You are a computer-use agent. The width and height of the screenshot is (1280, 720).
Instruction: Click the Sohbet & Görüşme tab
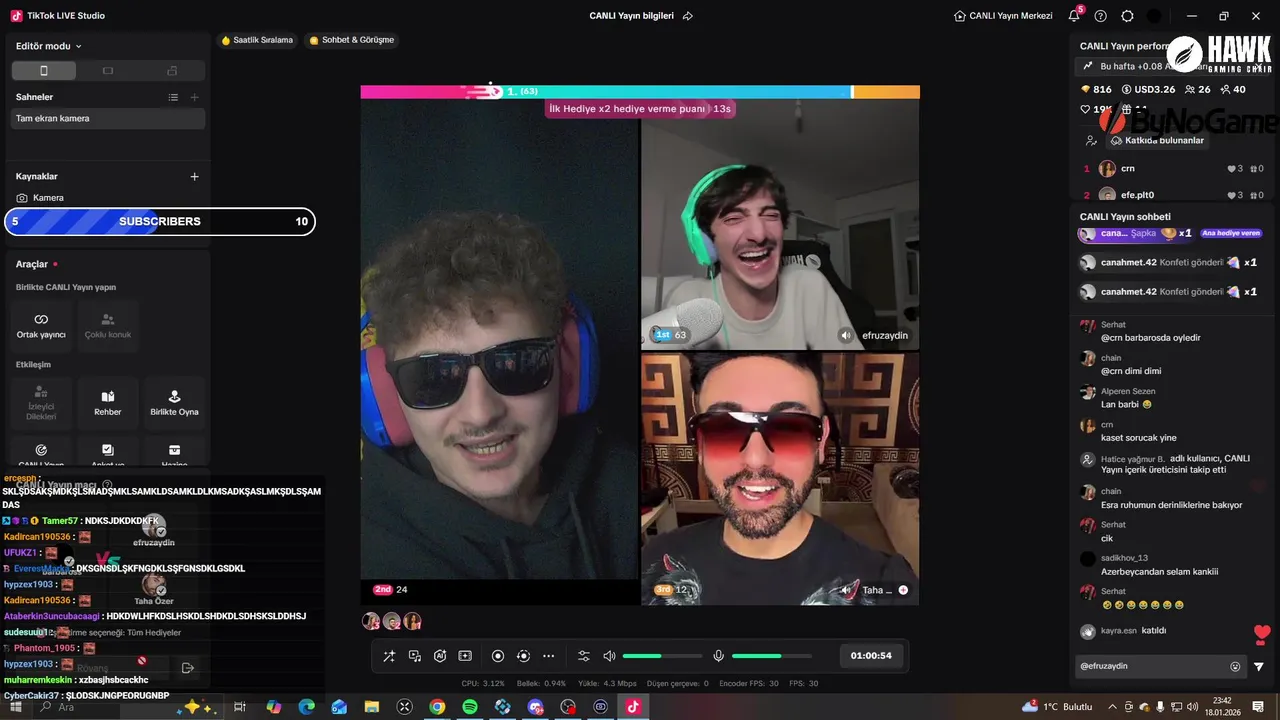point(352,40)
